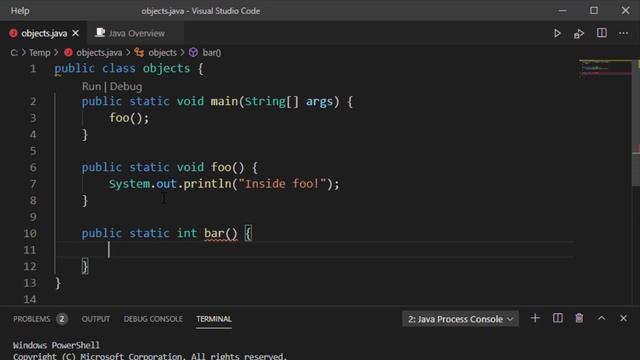Split the editor to the right
640x360 pixels.
[x=602, y=33]
